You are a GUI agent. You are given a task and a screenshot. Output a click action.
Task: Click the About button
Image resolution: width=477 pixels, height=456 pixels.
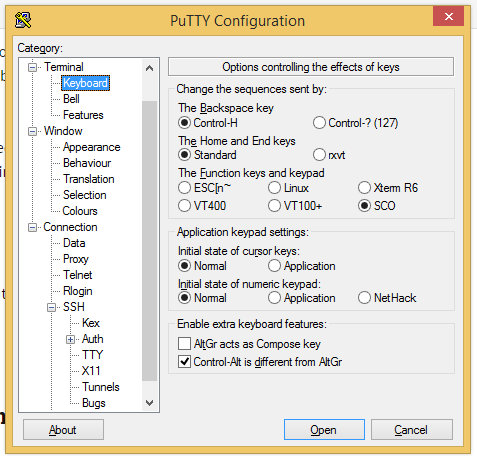point(63,430)
